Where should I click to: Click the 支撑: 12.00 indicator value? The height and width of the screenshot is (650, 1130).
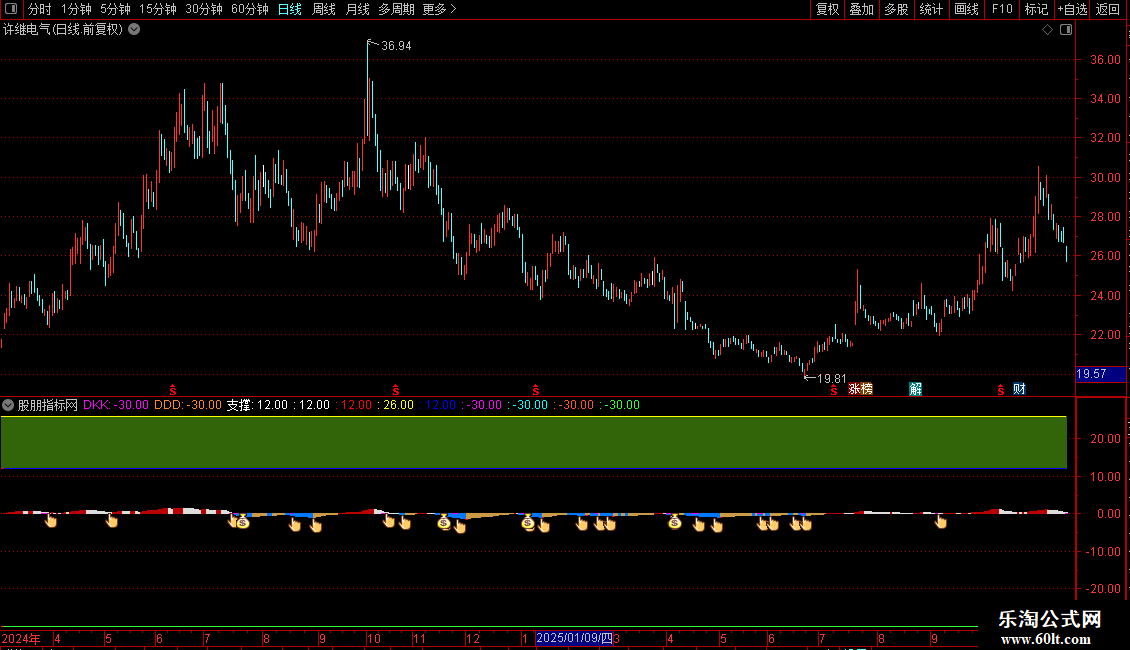point(257,405)
